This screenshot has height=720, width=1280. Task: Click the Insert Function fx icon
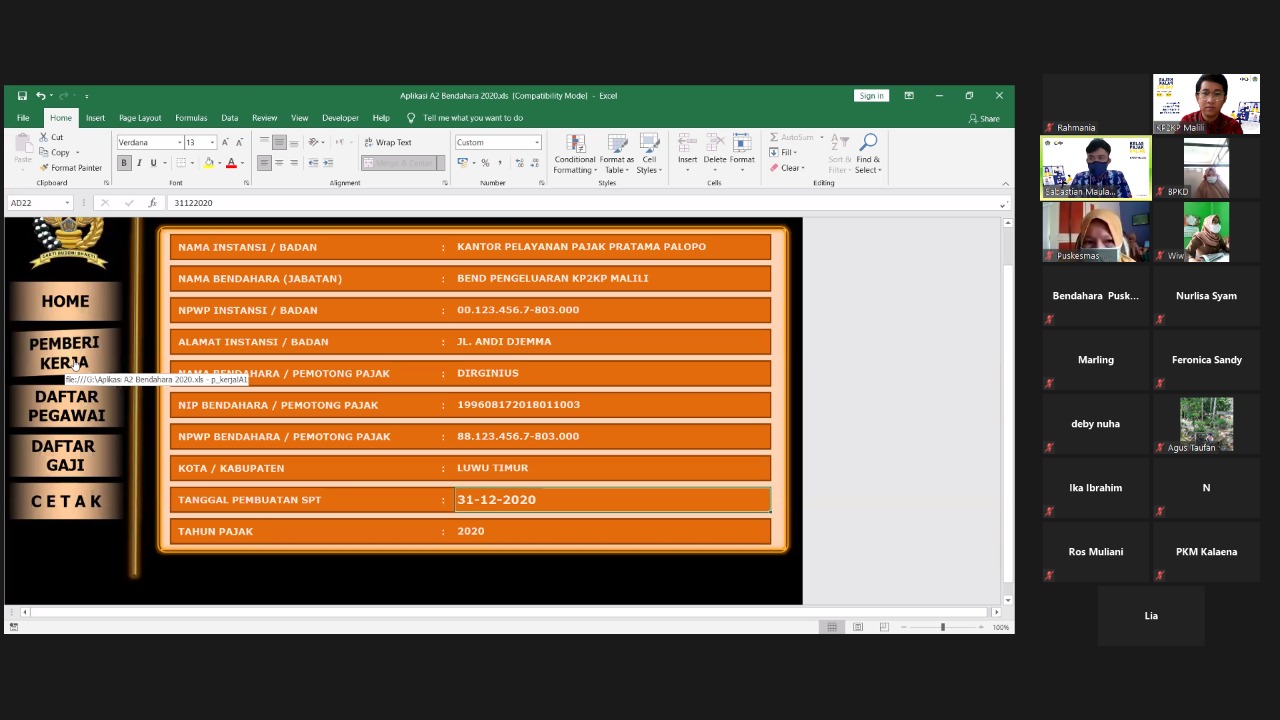pos(152,203)
